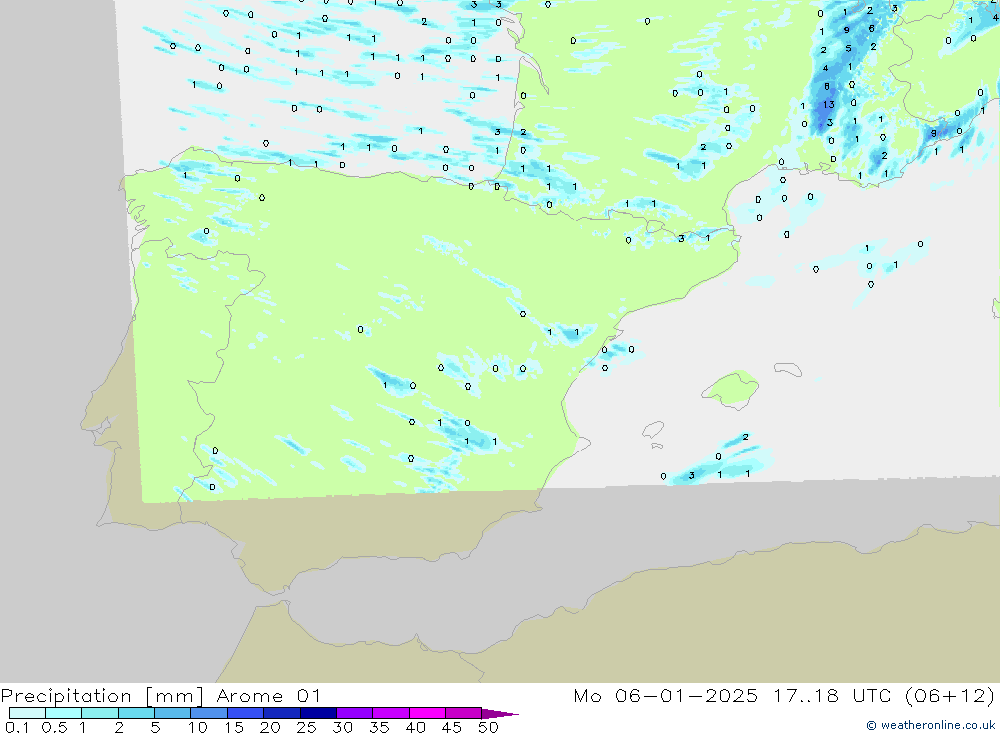This screenshot has width=1000, height=733.
Task: Click the date '06-01-2025' text
Action: pyautogui.click(x=686, y=696)
